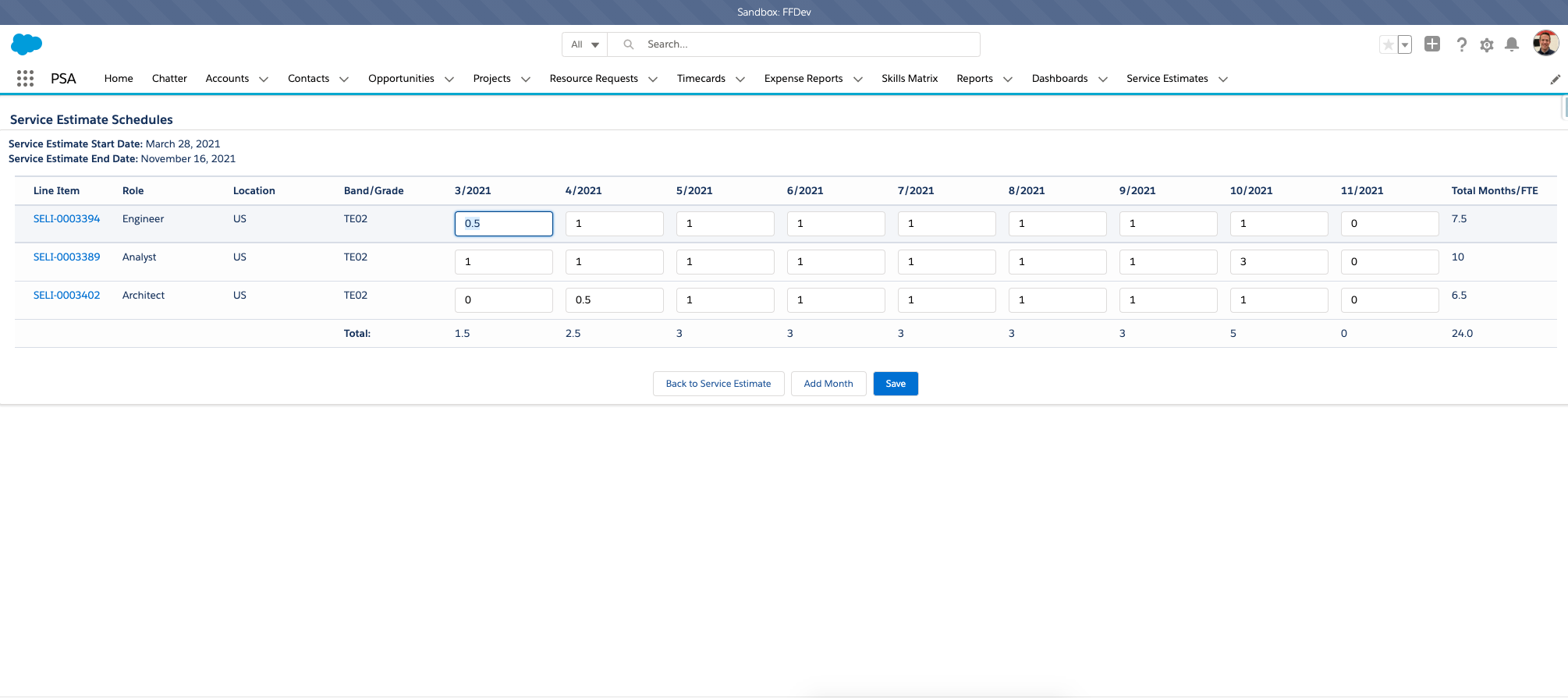This screenshot has width=1568, height=698.
Task: Open Timecards tab
Action: [701, 79]
